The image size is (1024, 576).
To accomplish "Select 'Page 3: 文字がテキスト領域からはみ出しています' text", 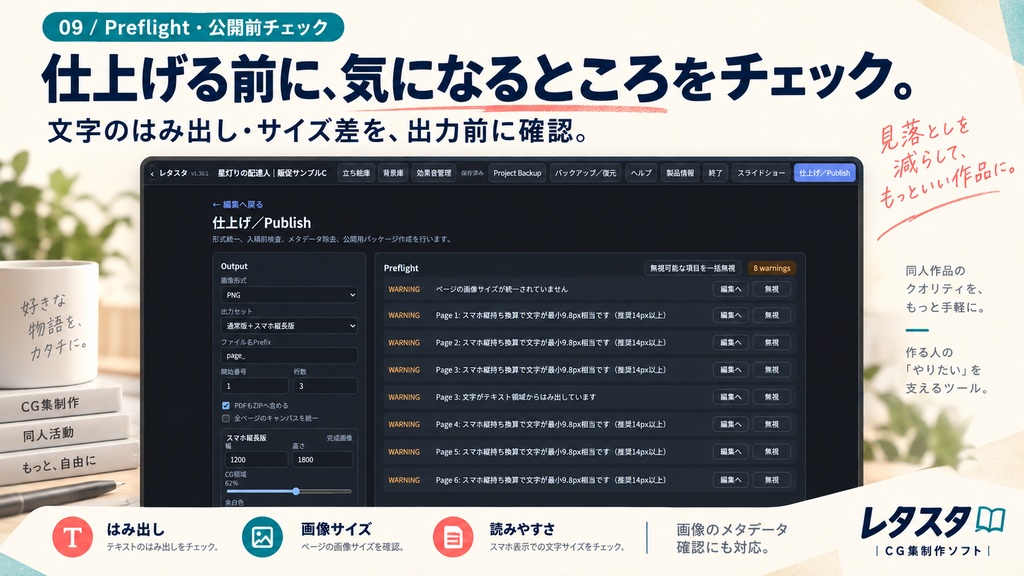I will 516,397.
